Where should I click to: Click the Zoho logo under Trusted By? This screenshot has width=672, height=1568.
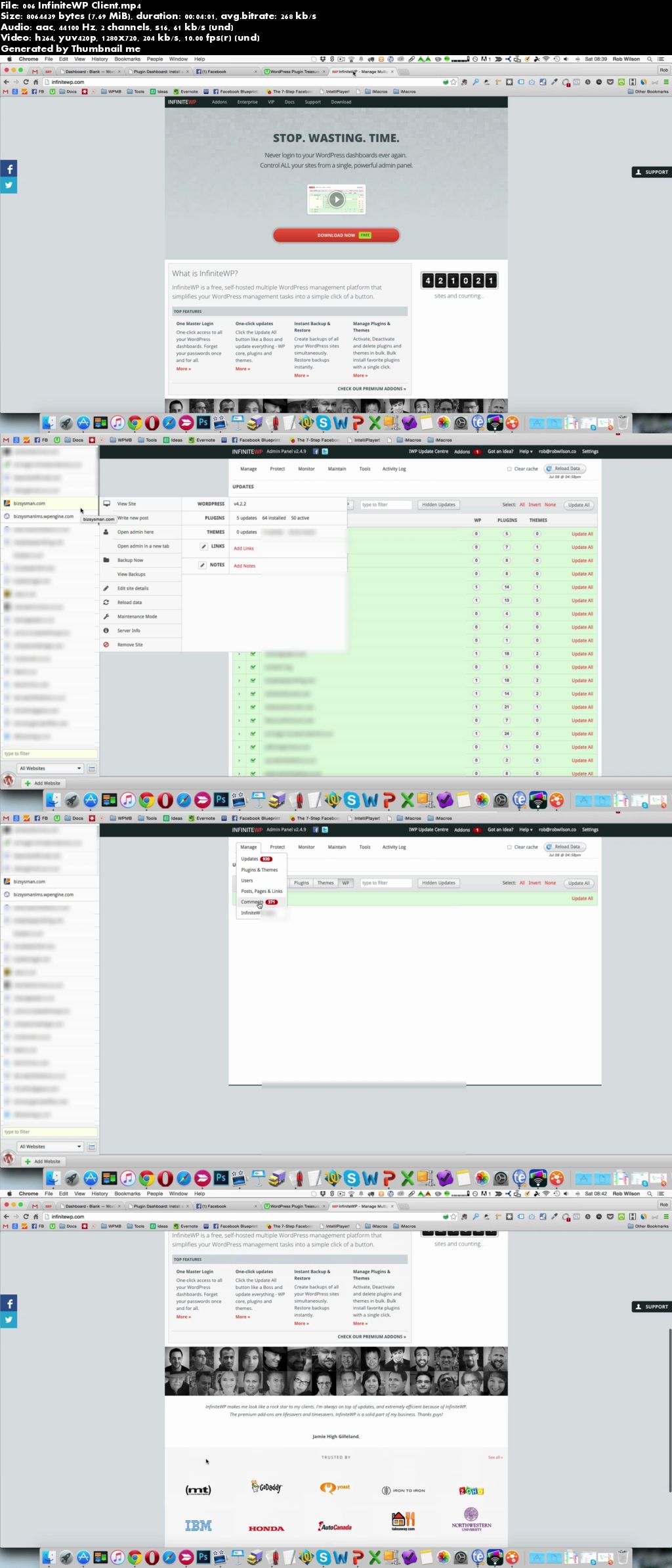[x=471, y=1491]
